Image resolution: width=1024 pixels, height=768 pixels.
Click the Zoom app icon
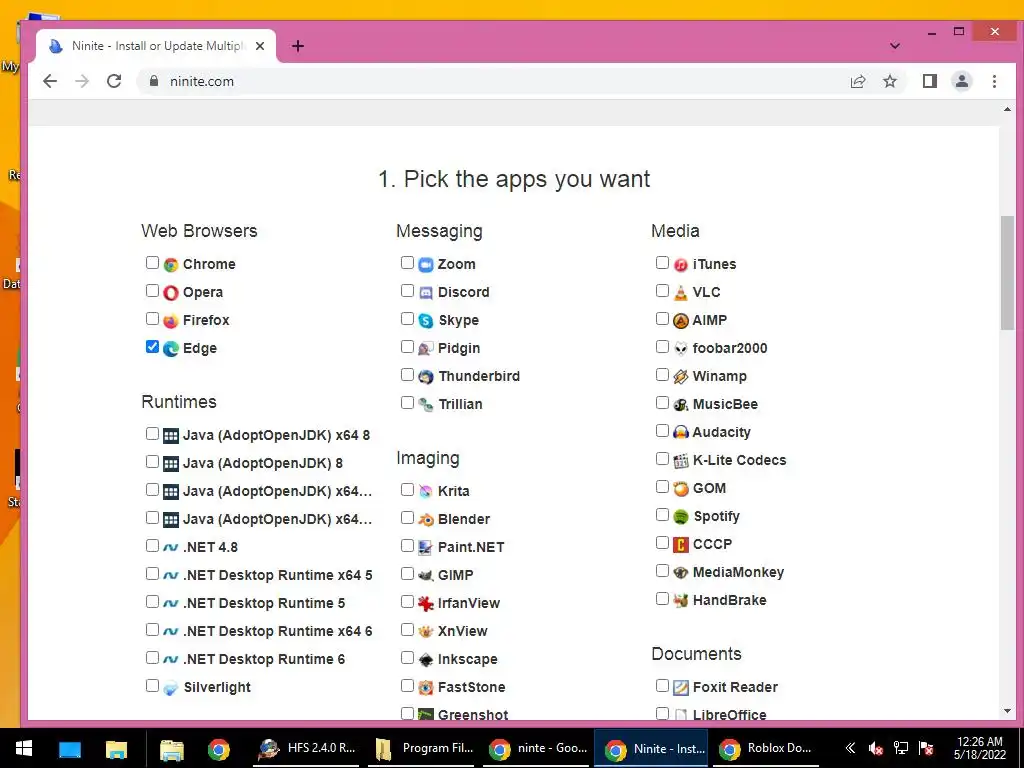426,264
